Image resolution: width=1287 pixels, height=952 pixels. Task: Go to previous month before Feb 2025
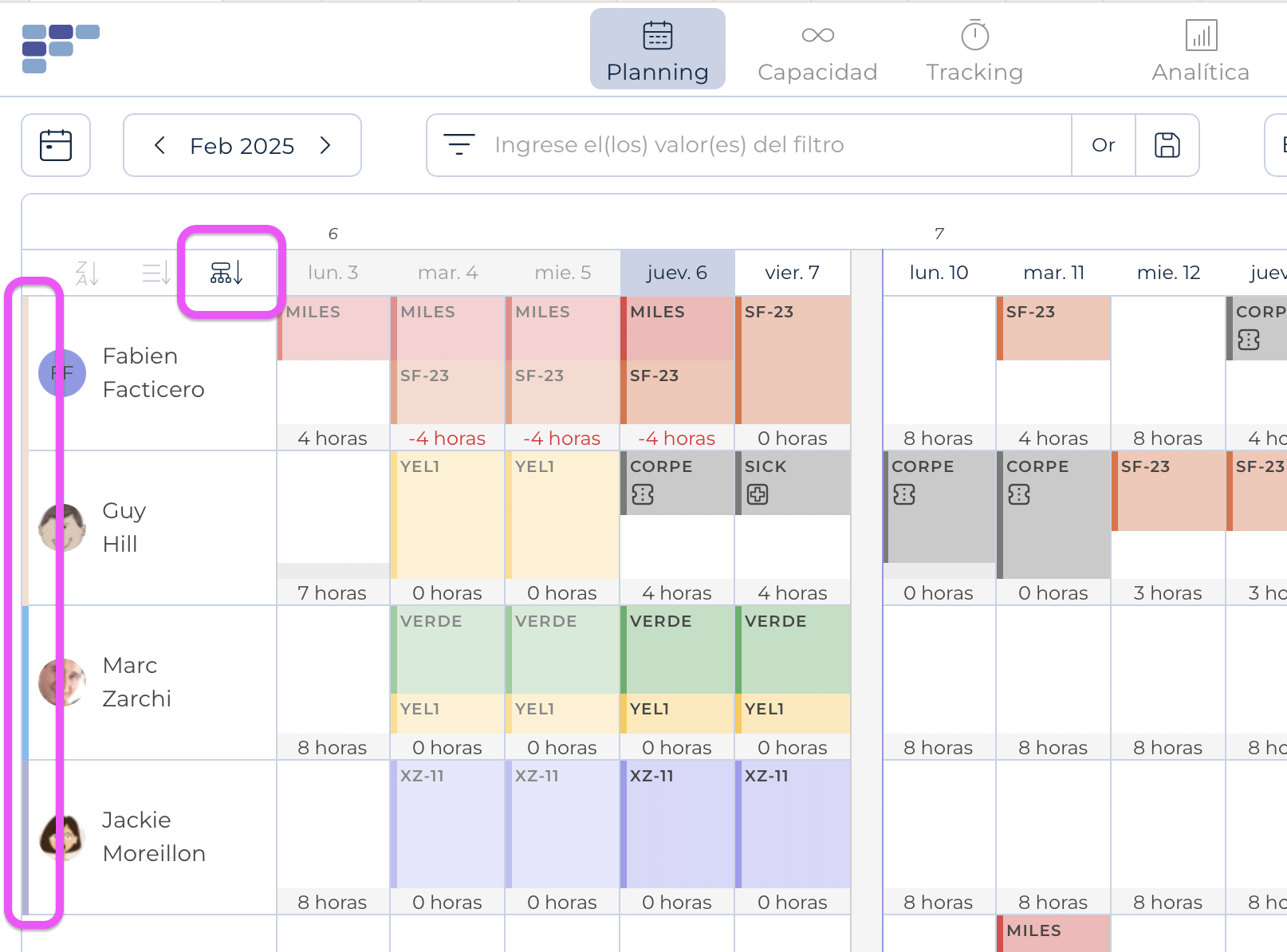click(159, 145)
